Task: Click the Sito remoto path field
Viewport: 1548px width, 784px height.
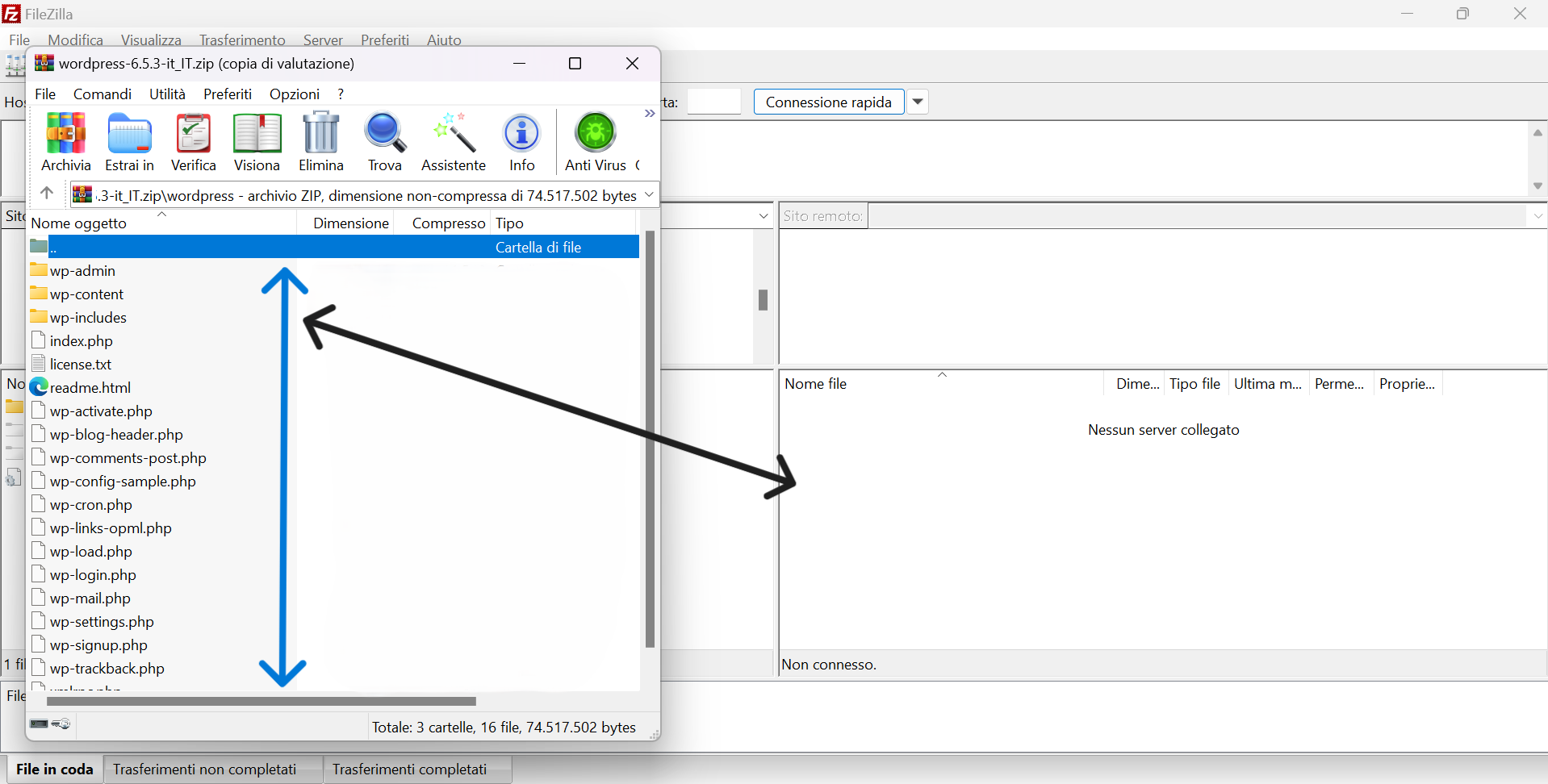Action: pos(1198,216)
